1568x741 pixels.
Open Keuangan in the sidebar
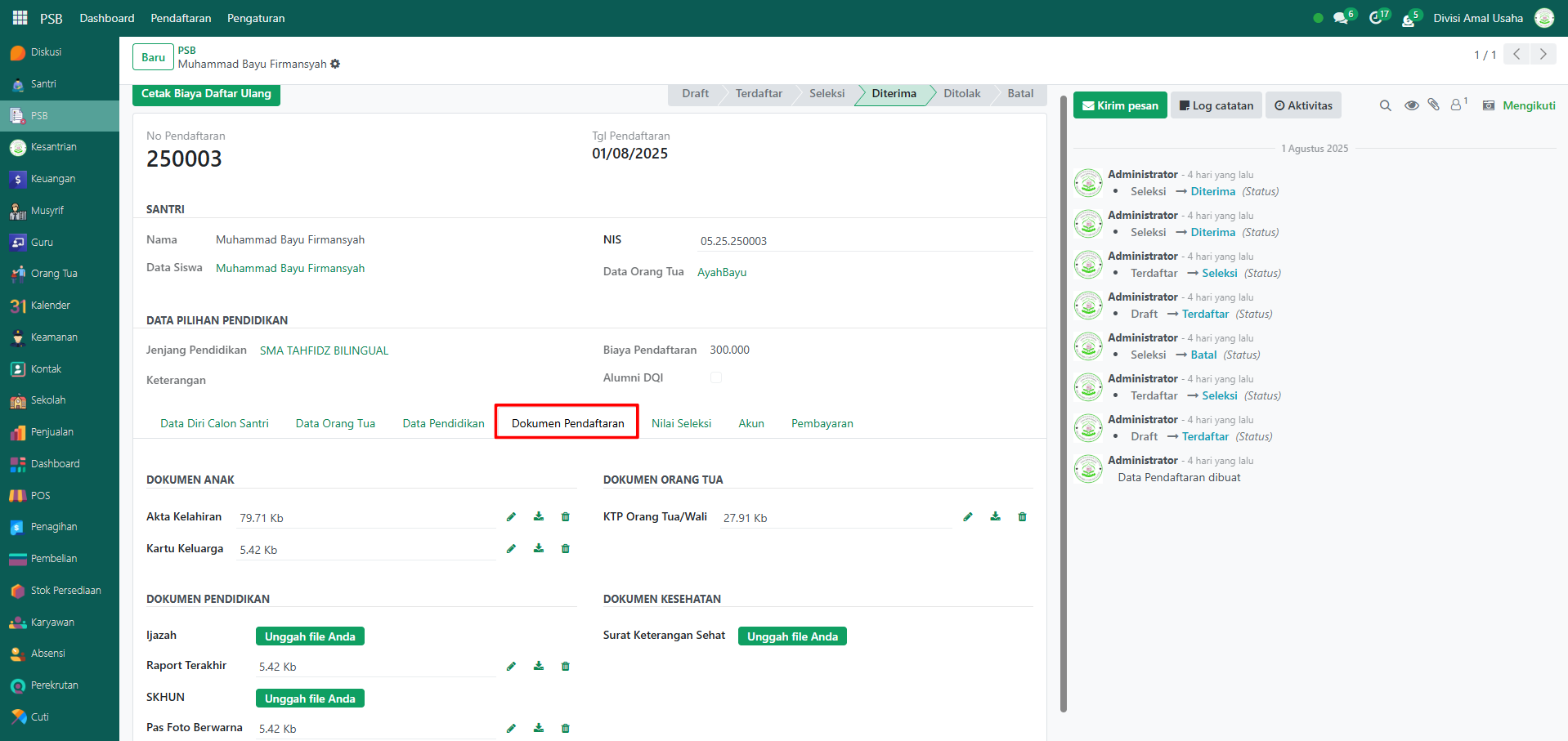click(x=52, y=179)
